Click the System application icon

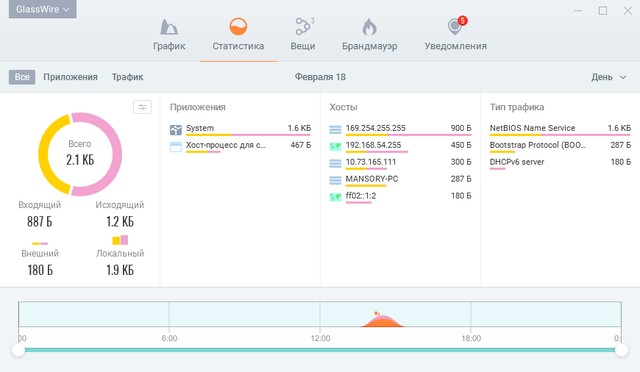tap(176, 130)
